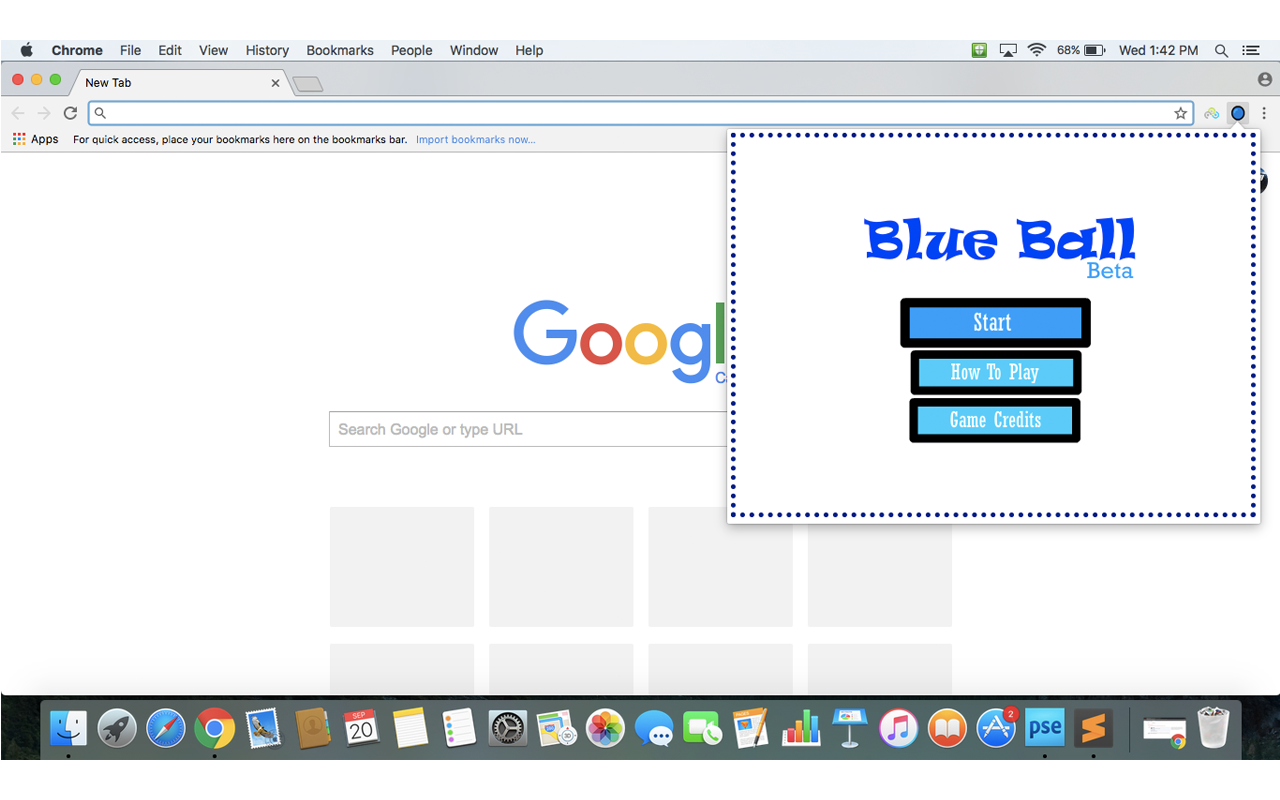Image resolution: width=1280 pixels, height=800 pixels.
Task: Open the History menu
Action: [266, 50]
